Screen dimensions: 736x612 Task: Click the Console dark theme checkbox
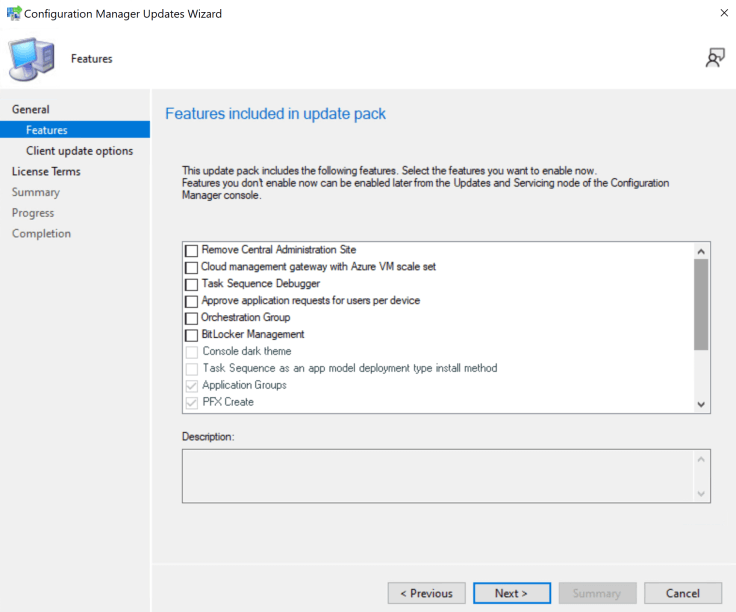click(192, 352)
